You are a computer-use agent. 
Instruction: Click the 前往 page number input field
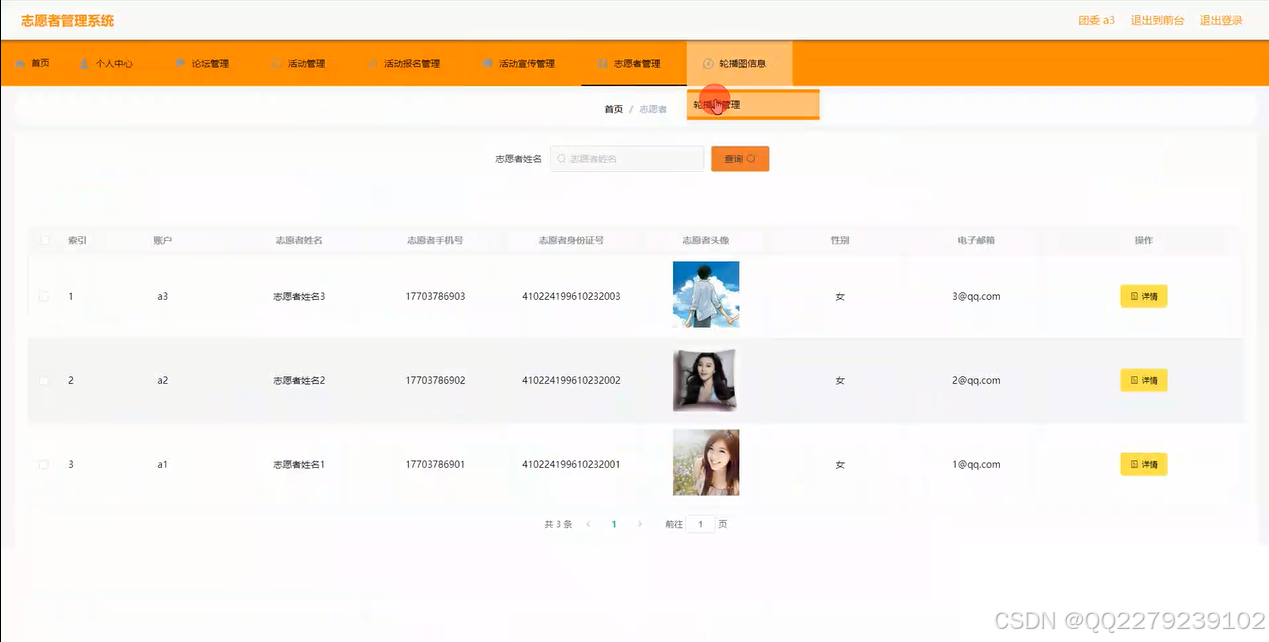(x=700, y=523)
